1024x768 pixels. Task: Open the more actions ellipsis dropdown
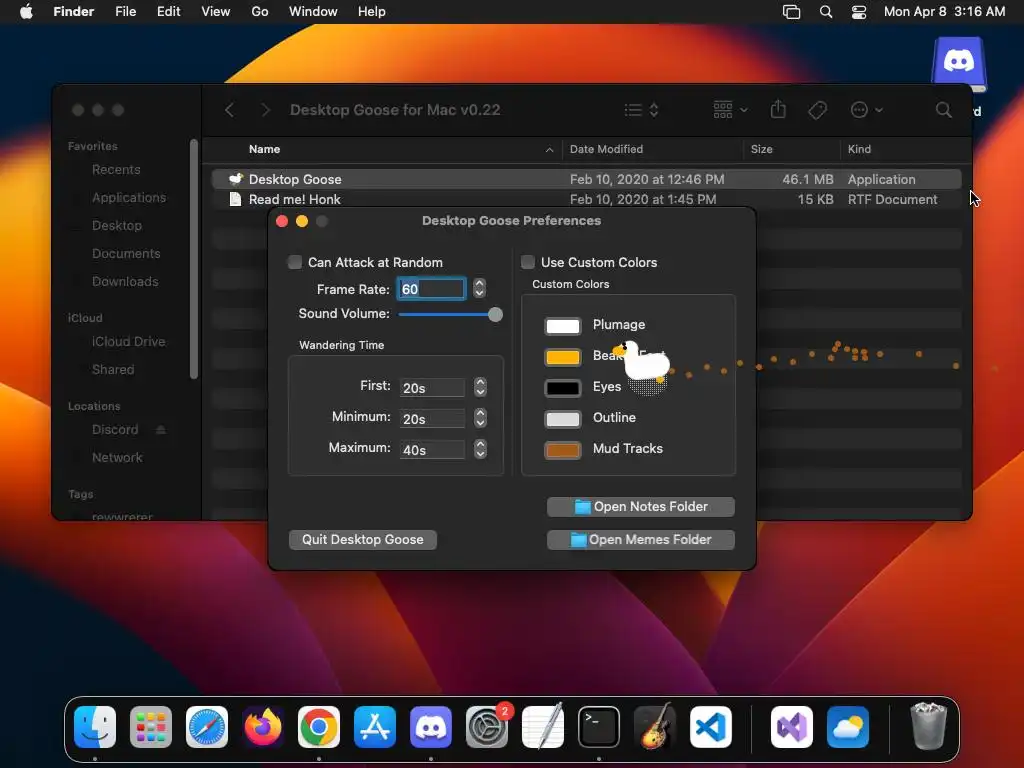pos(867,110)
